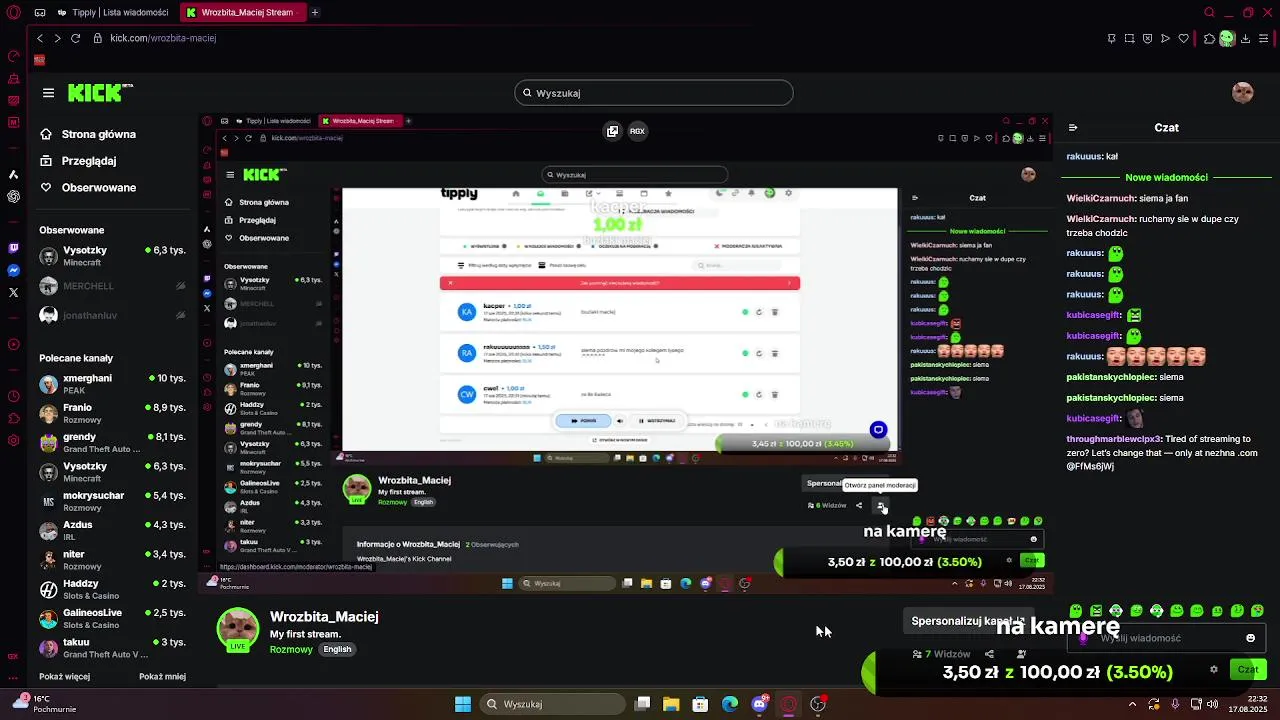Open GalineosLive recommended channel
The width and height of the screenshot is (1280, 720).
click(112, 618)
